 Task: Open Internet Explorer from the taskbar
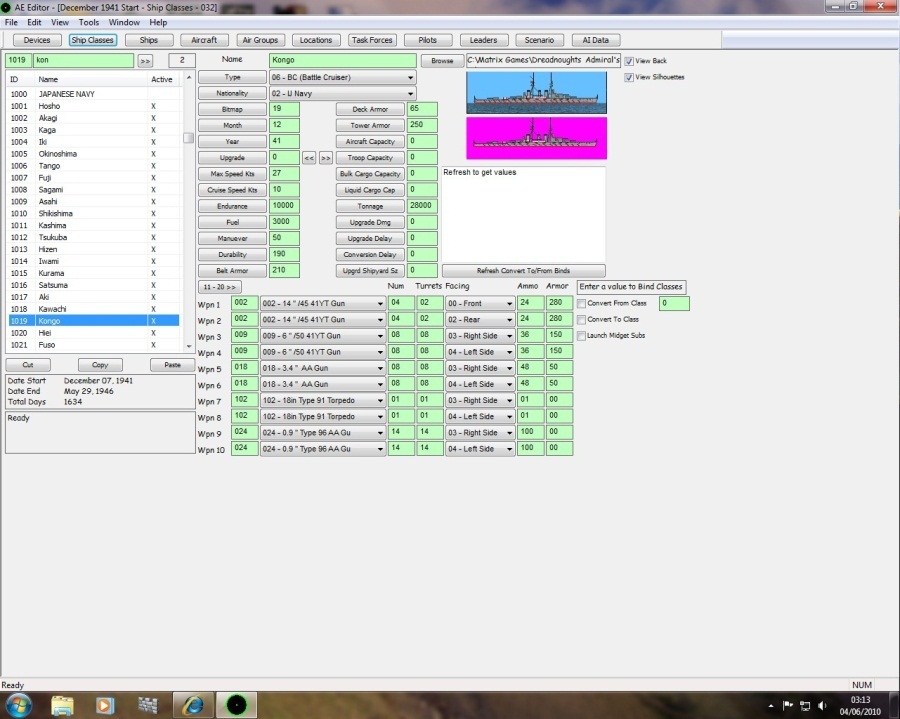click(x=193, y=705)
